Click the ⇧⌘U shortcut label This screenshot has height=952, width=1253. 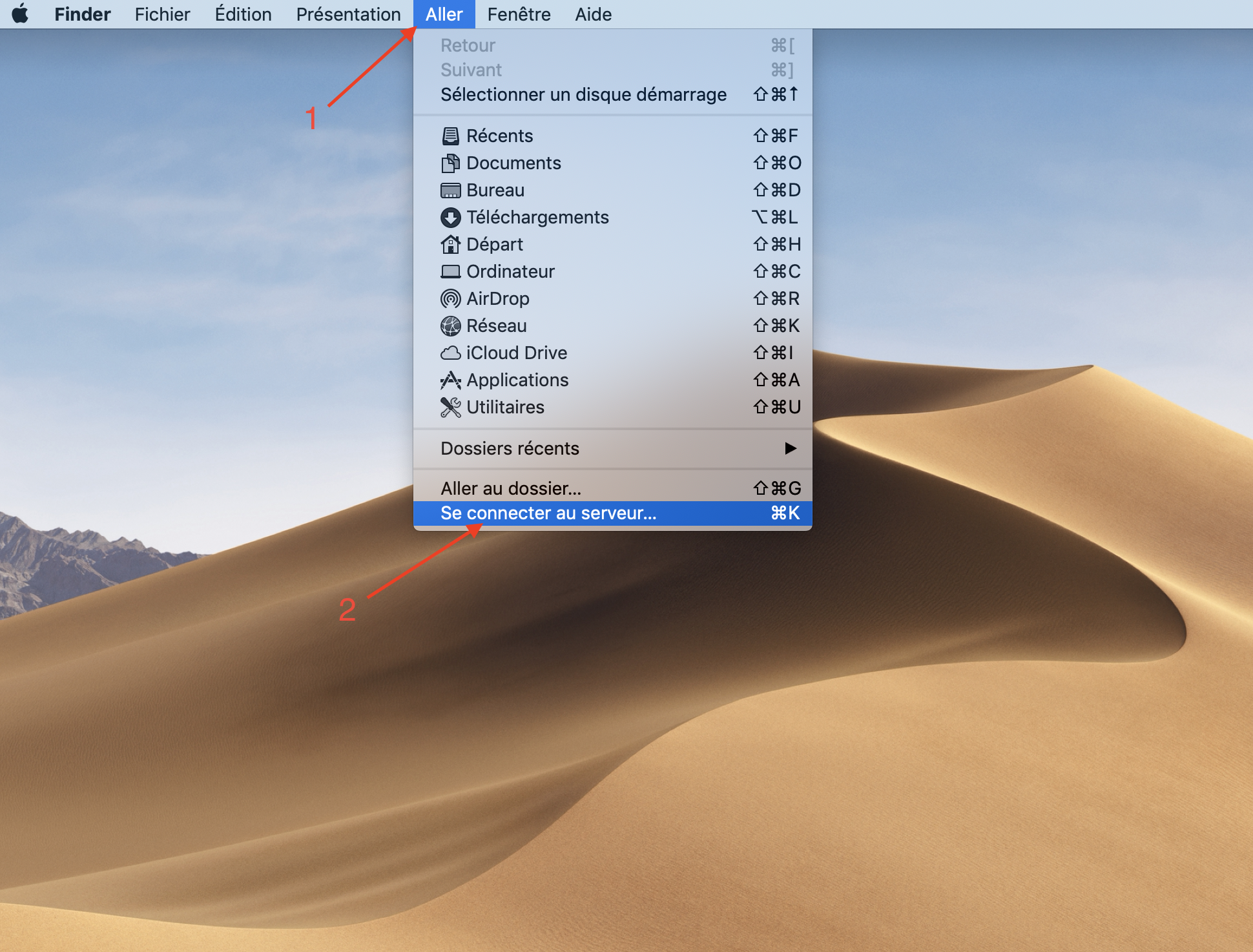click(777, 407)
